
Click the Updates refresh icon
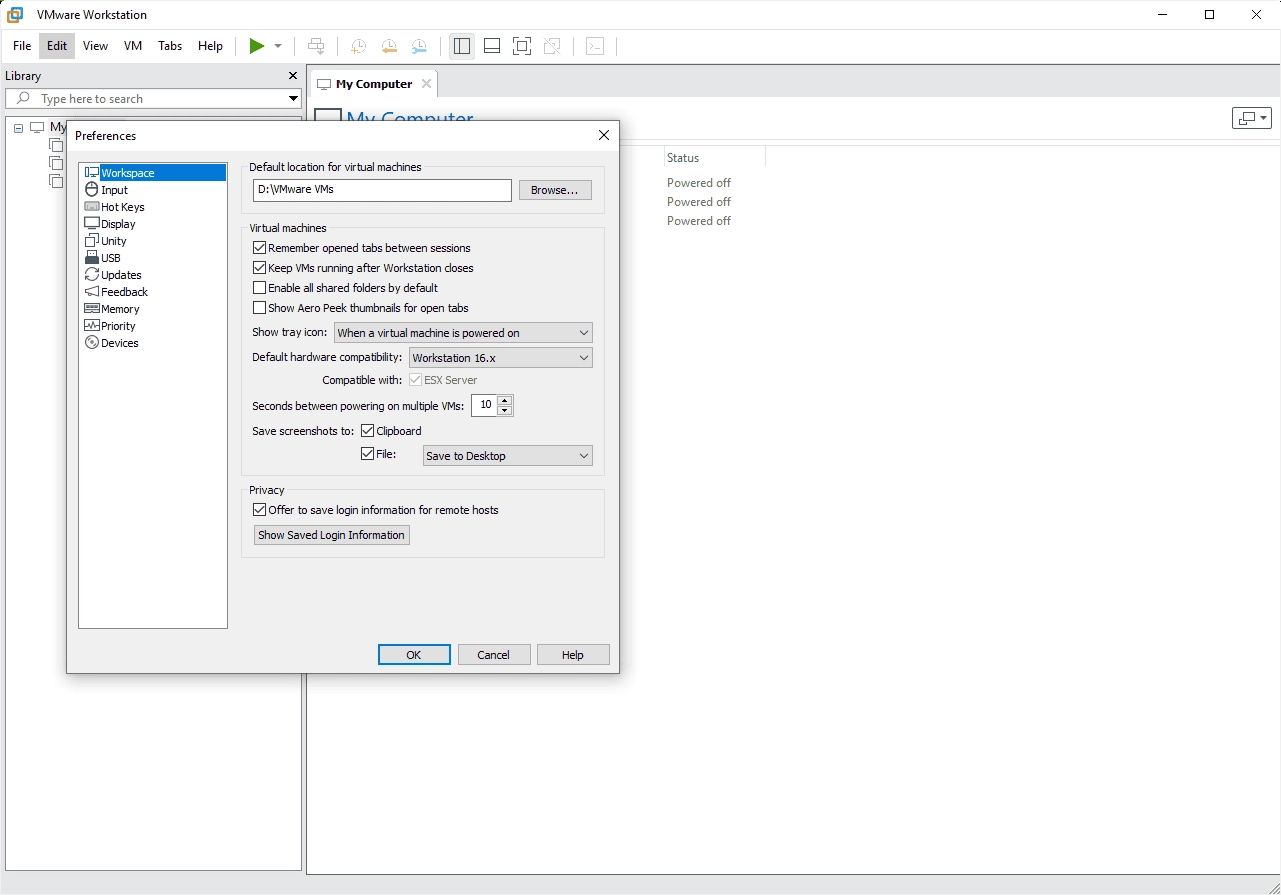(92, 275)
